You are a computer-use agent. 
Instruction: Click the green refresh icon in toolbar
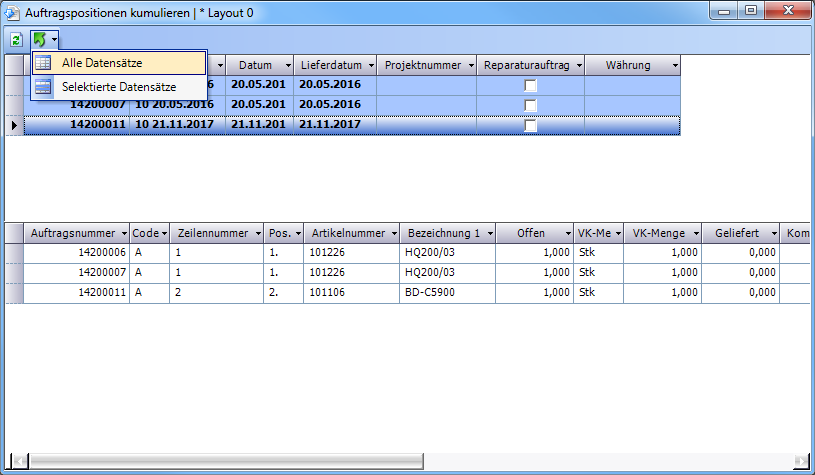pos(16,39)
